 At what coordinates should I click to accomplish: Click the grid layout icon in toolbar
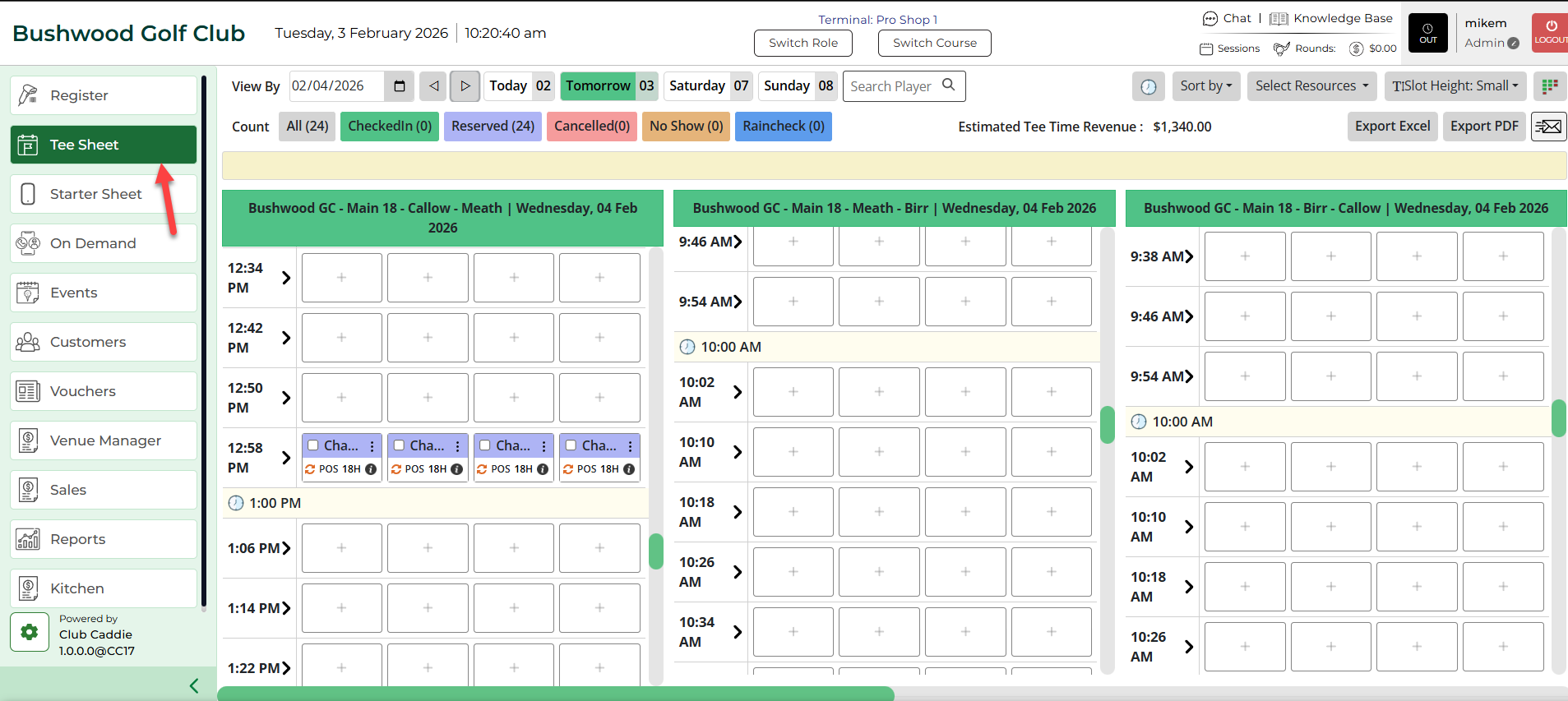pos(1550,86)
